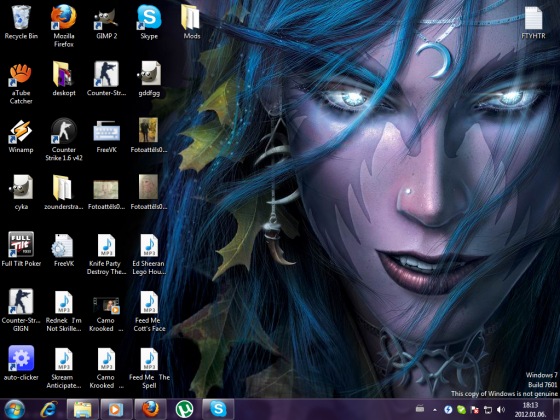560x420 pixels.
Task: Select the FTYHTR file icon
Action: [533, 22]
